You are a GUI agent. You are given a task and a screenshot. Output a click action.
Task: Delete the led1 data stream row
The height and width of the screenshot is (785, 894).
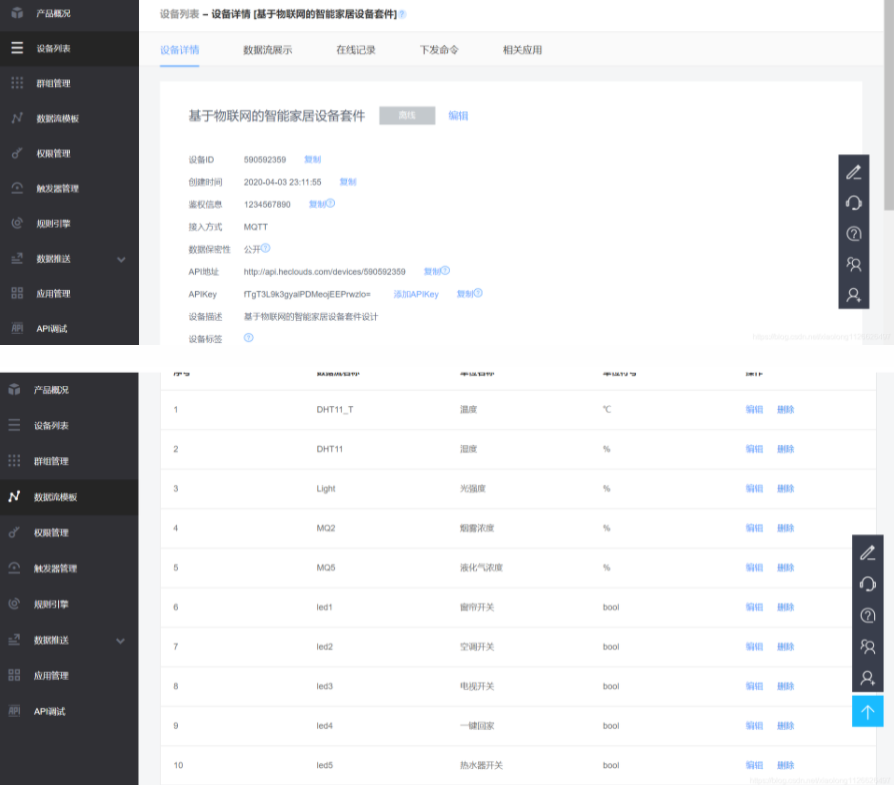pyautogui.click(x=785, y=607)
